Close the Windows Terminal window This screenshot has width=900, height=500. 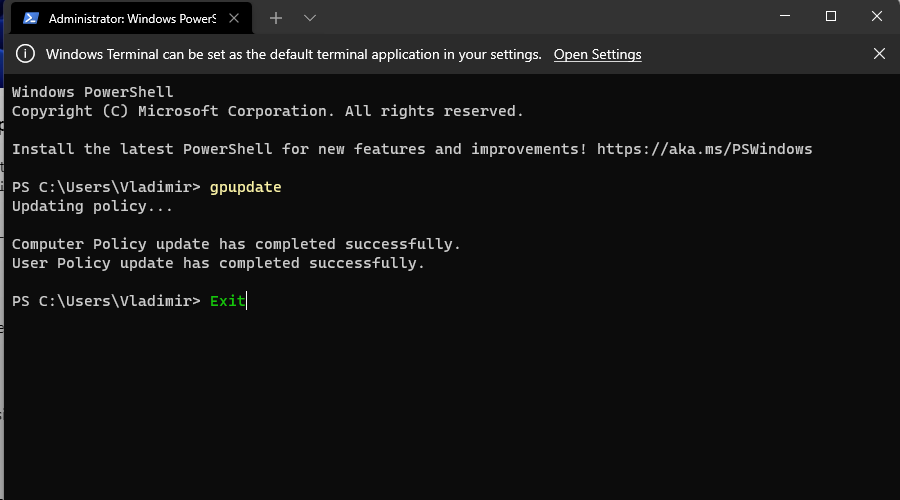(x=876, y=16)
